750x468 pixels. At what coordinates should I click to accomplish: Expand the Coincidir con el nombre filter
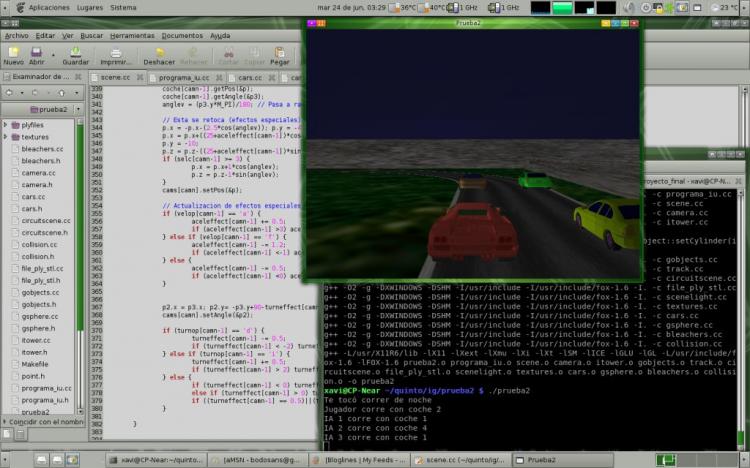(5, 423)
